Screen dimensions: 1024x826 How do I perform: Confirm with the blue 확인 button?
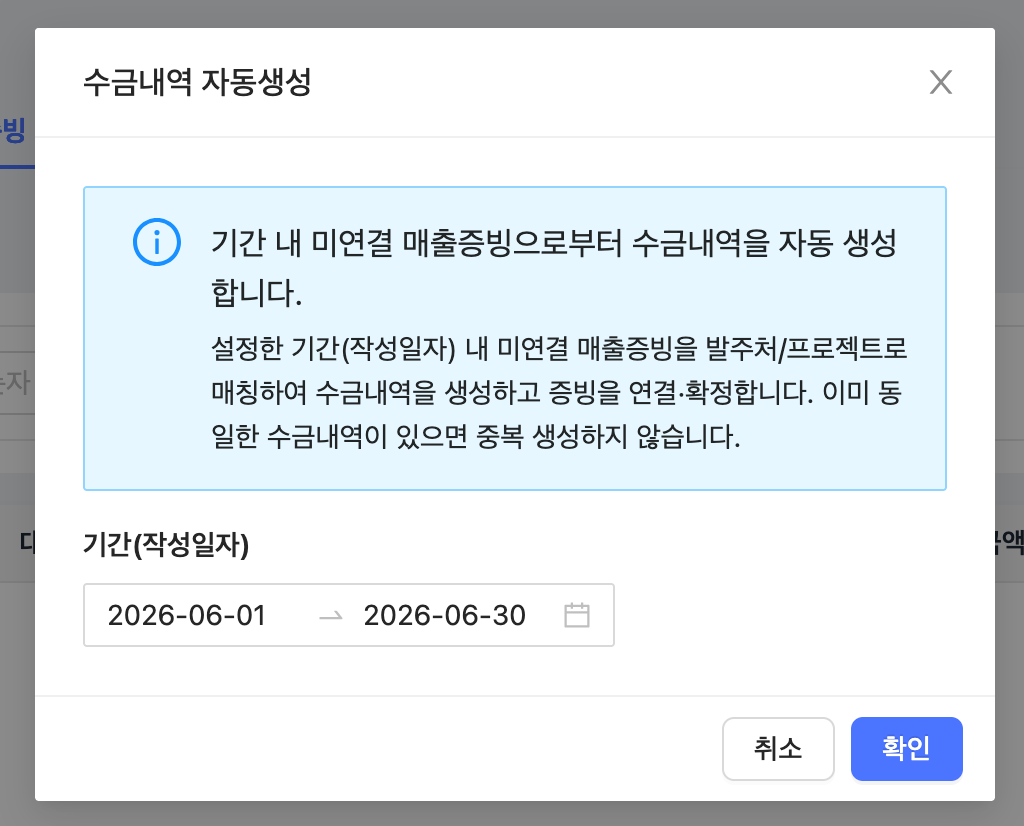pos(906,748)
